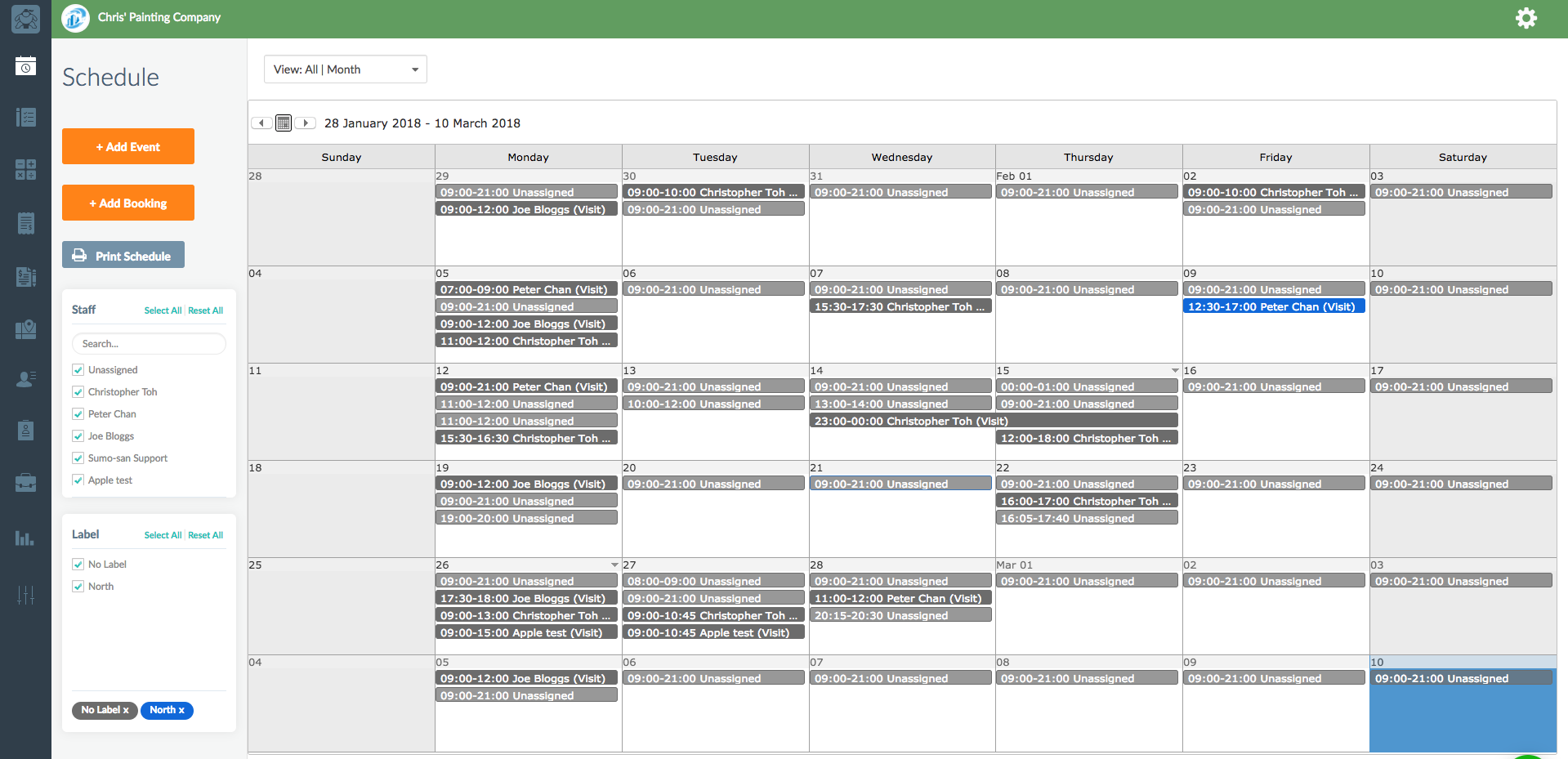
Task: Go to previous month with left arrow
Action: [261, 123]
